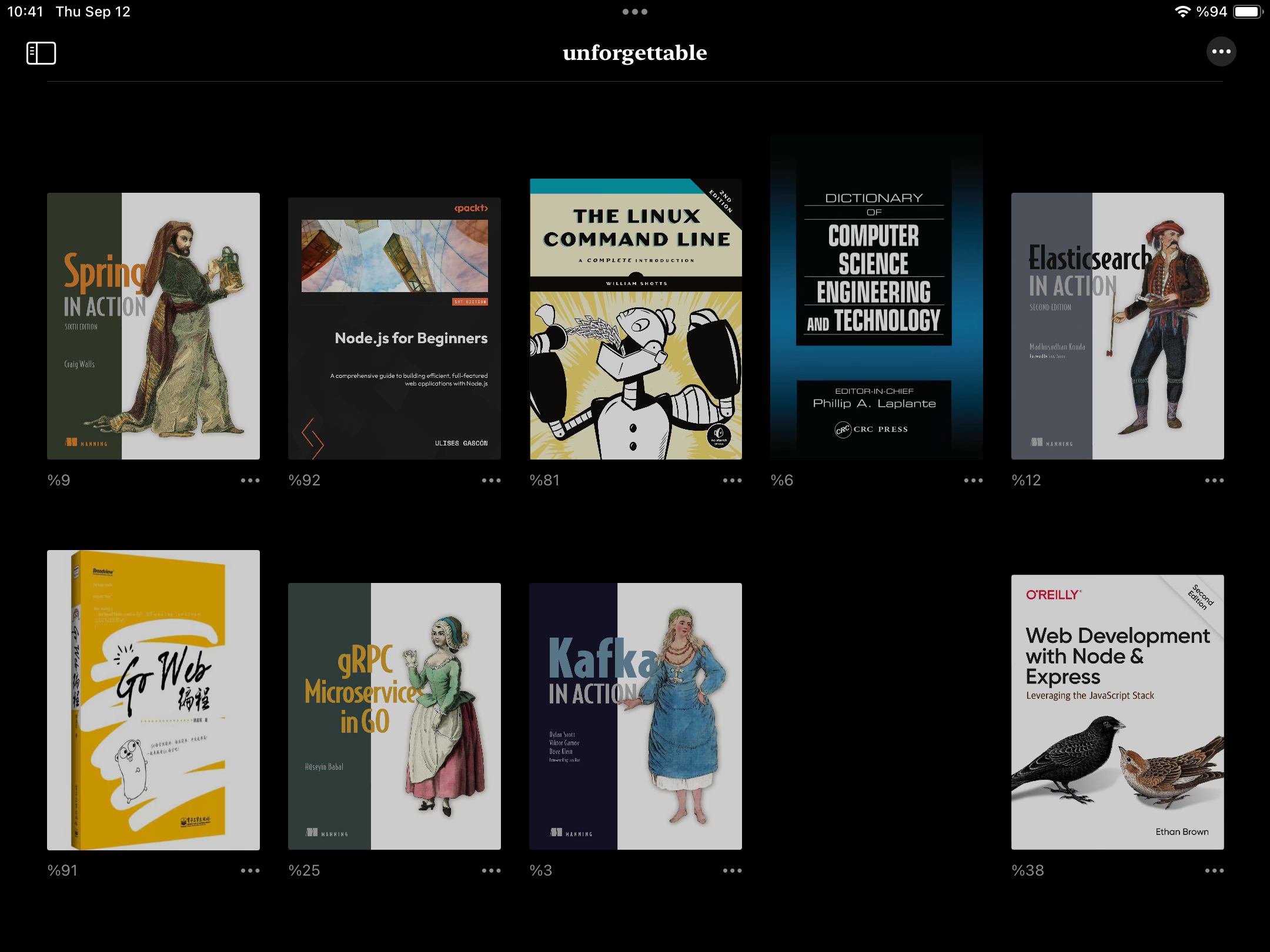The image size is (1270, 952).
Task: Open Spring in Action book cover
Action: (x=153, y=326)
